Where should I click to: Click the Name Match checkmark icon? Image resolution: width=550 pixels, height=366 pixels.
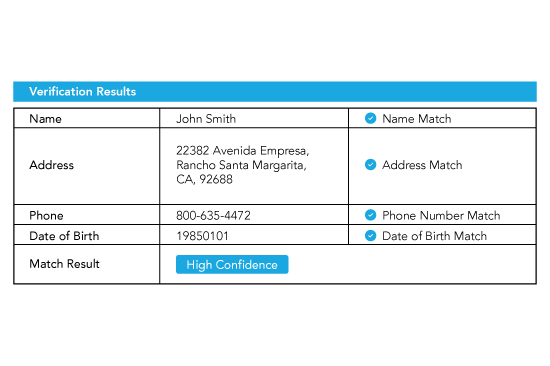[370, 119]
